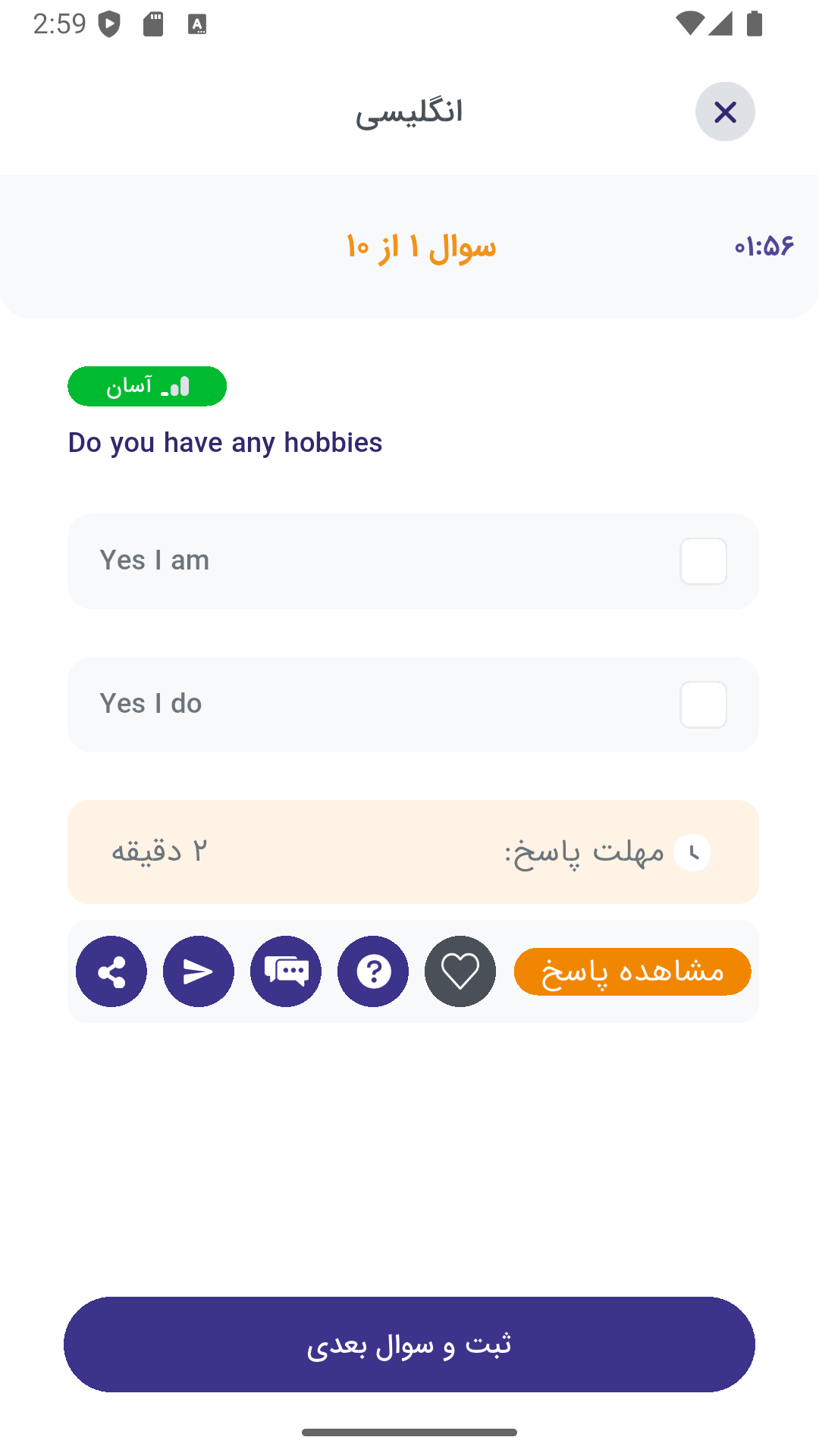
Task: Favorite the question with the heart icon
Action: 460,971
